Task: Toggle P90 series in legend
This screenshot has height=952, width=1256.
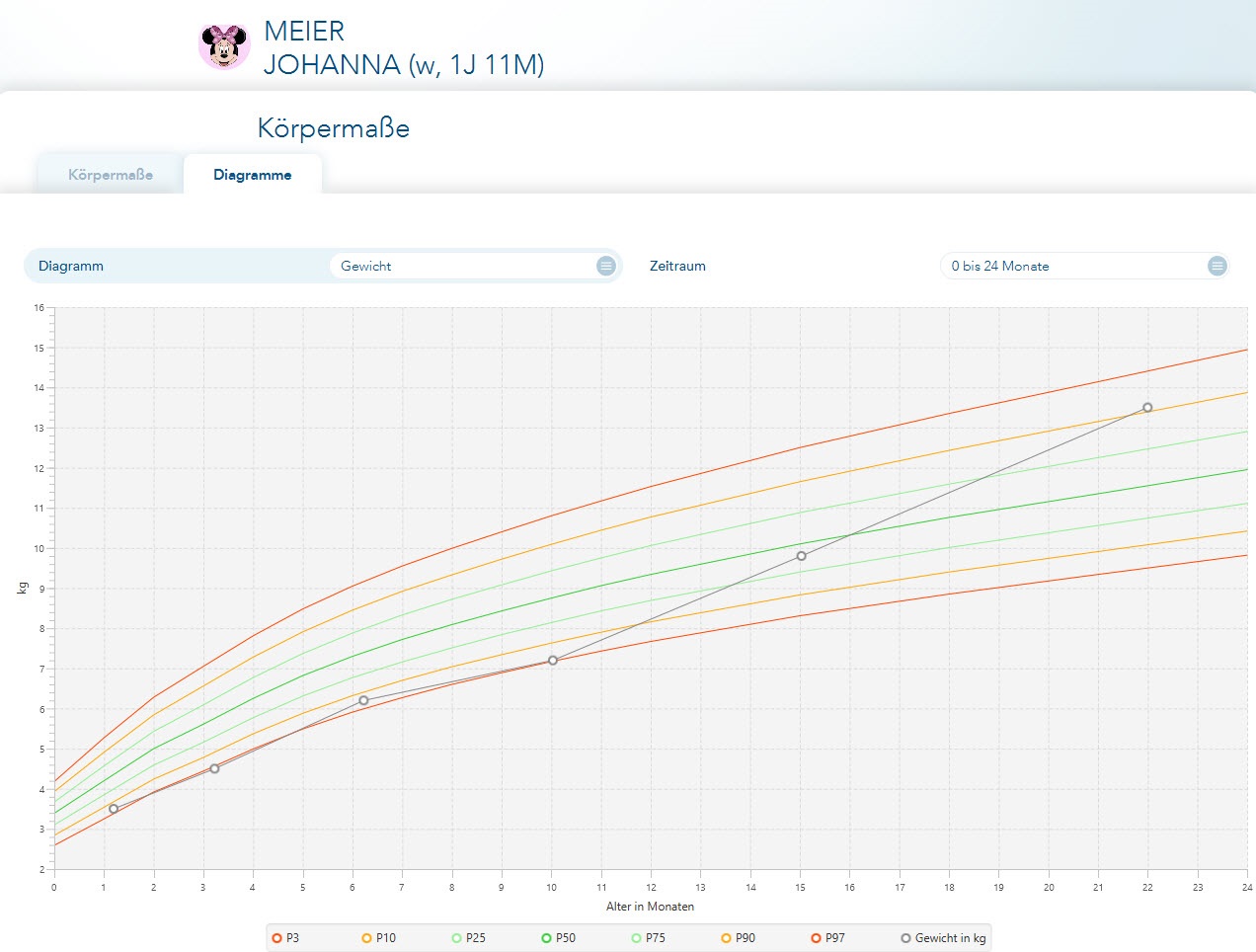Action: 738,938
